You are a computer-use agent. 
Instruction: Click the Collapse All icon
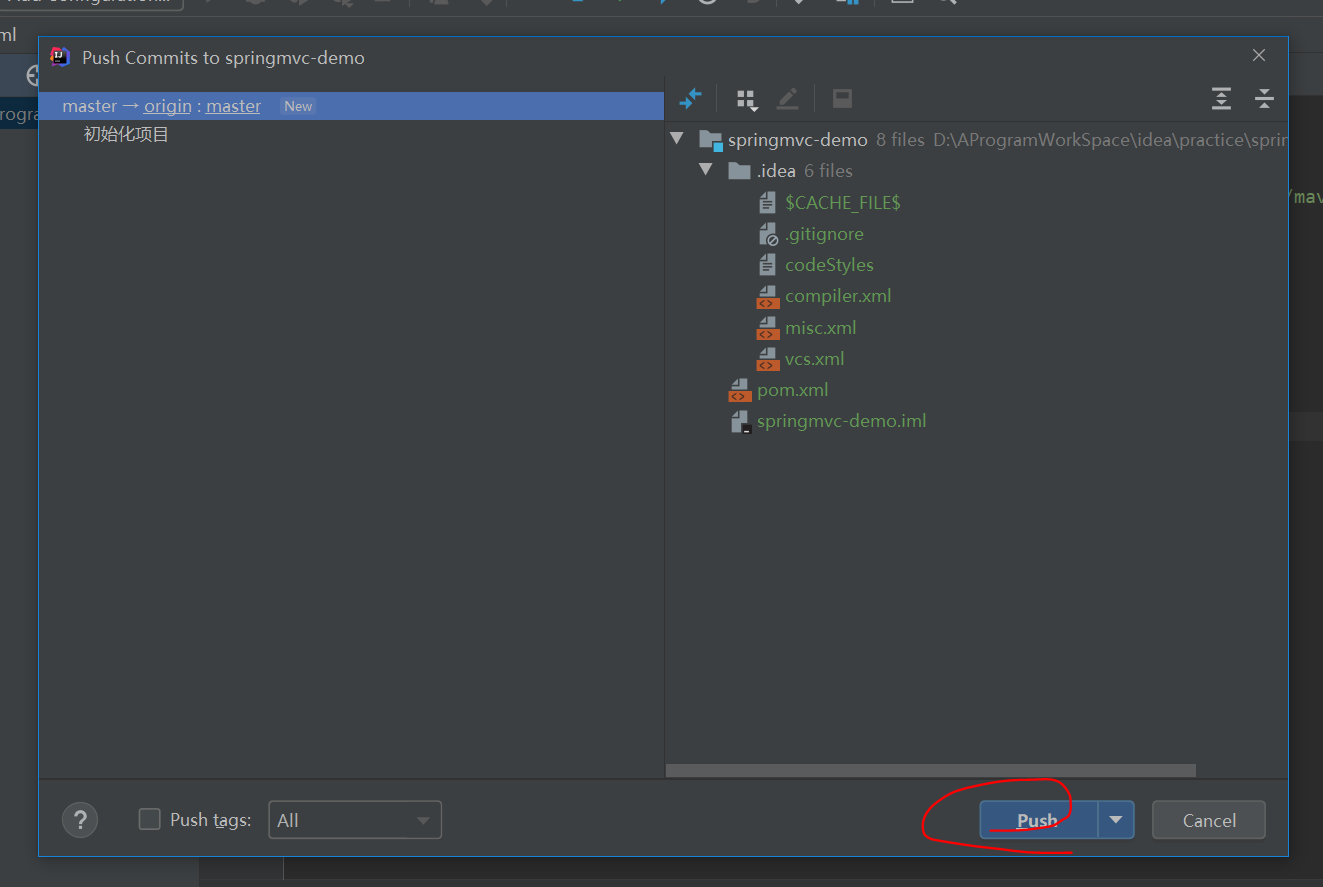pos(1264,98)
